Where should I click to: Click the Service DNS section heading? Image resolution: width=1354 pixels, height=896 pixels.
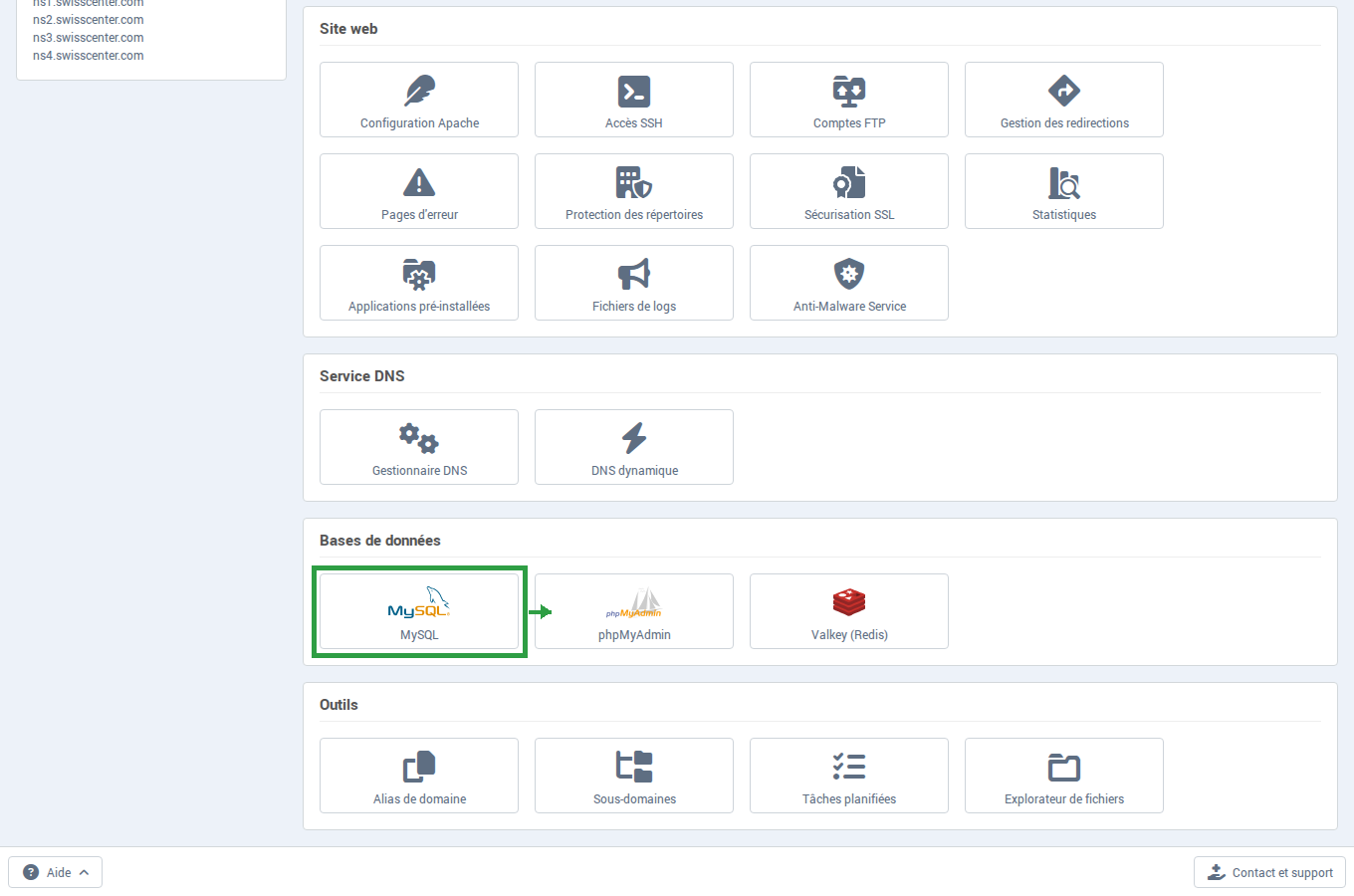tap(362, 376)
